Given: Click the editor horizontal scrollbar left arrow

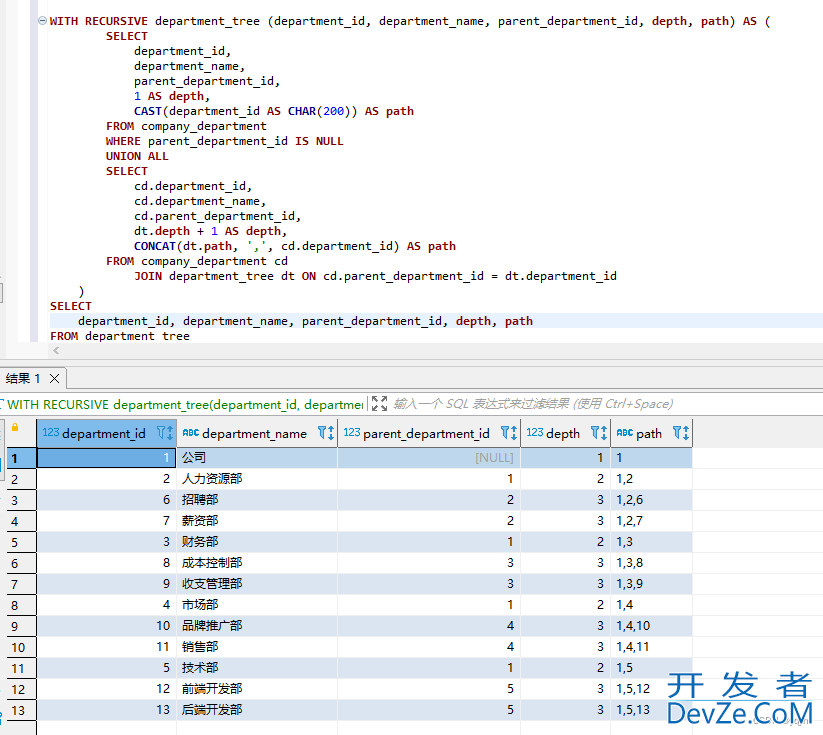Looking at the screenshot, I should coord(56,350).
